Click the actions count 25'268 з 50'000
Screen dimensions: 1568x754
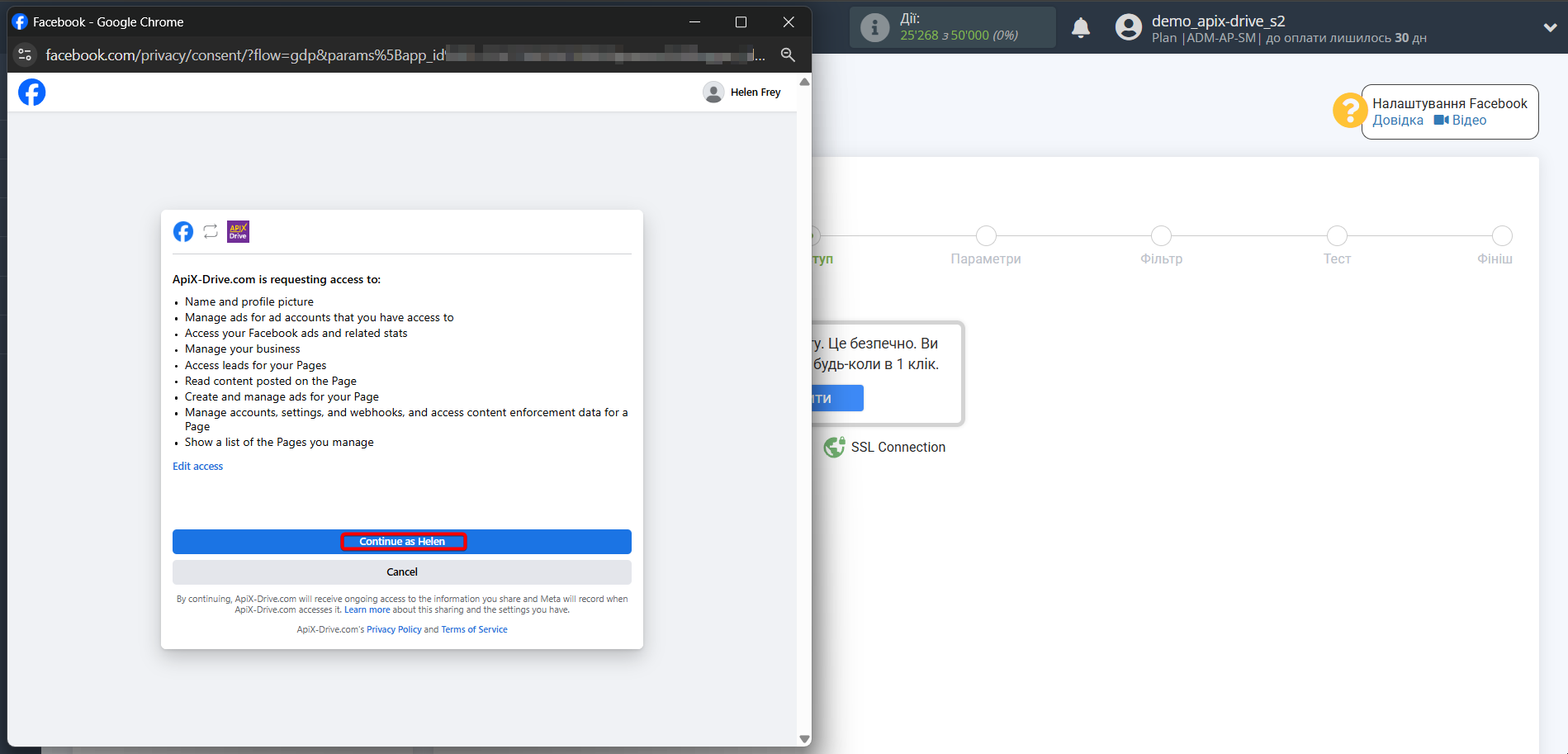pyautogui.click(x=959, y=36)
